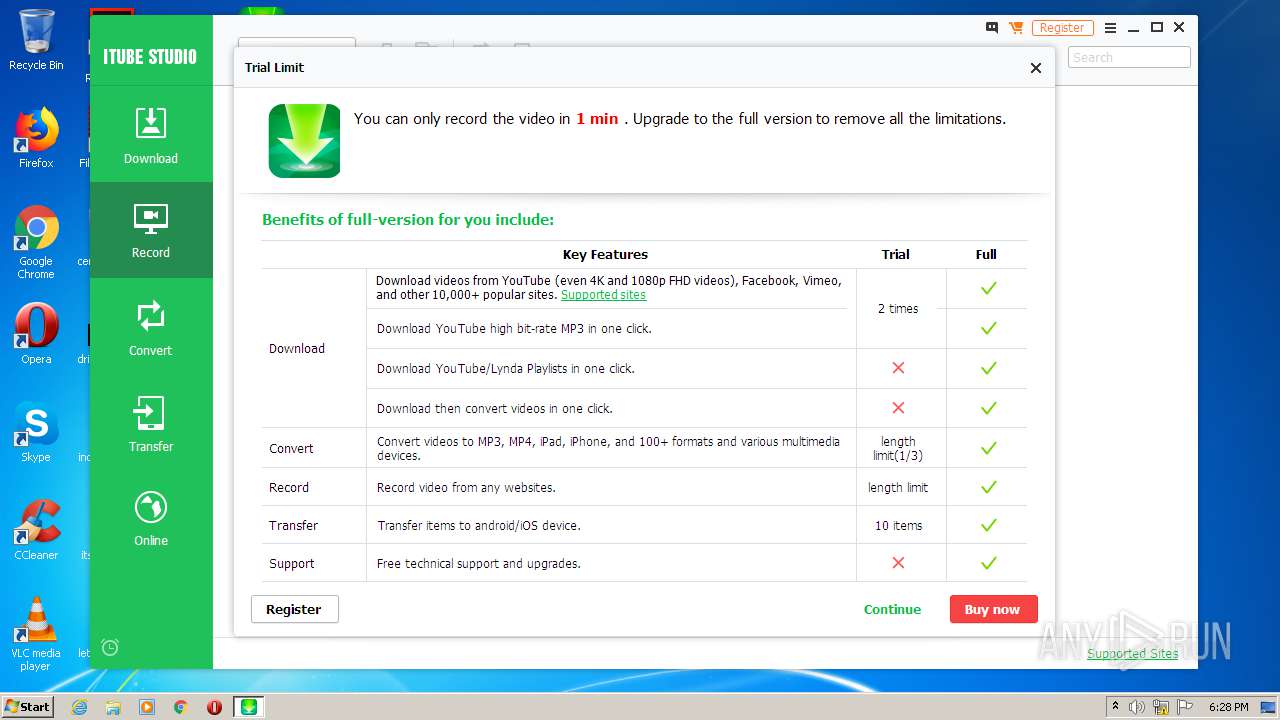Click the ITUBE STUDIO logo text
The image size is (1280, 720).
(150, 56)
